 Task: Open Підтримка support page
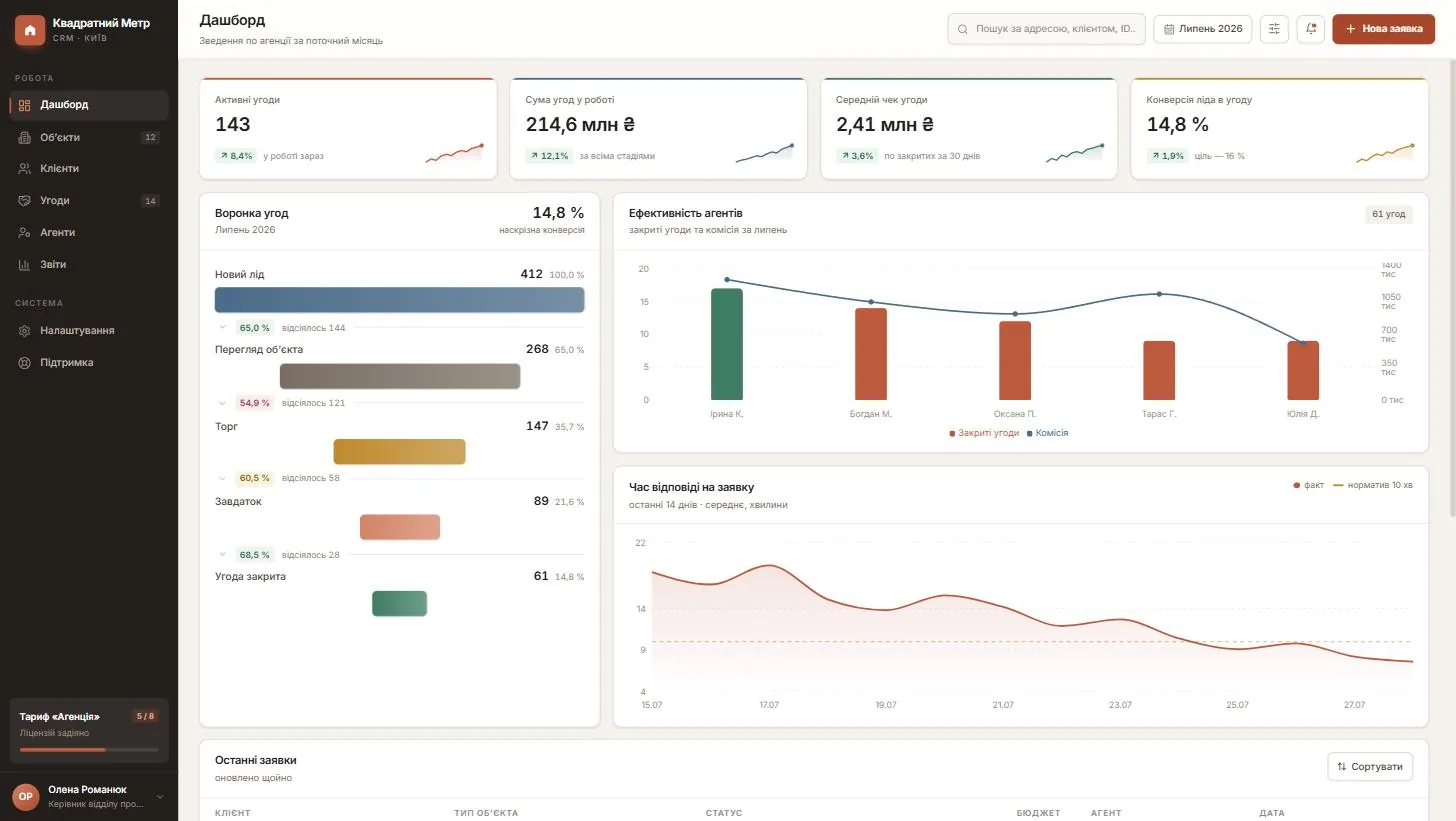(x=89, y=363)
